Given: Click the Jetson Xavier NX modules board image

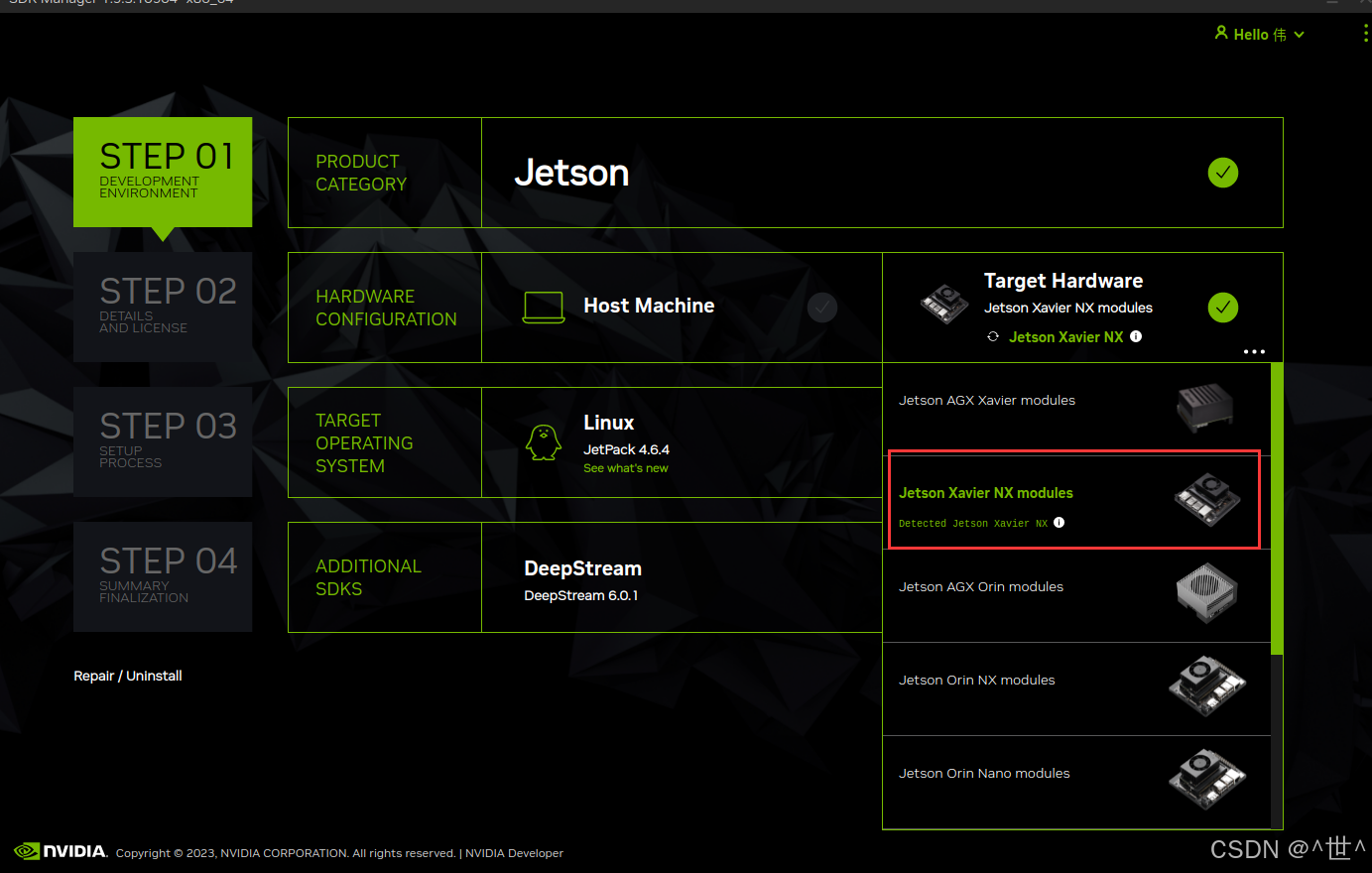Looking at the screenshot, I should (1207, 500).
